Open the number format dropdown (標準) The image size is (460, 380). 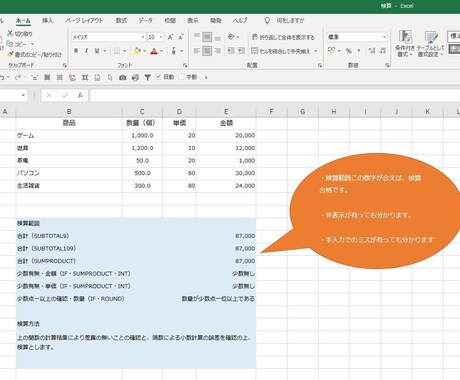coord(384,37)
